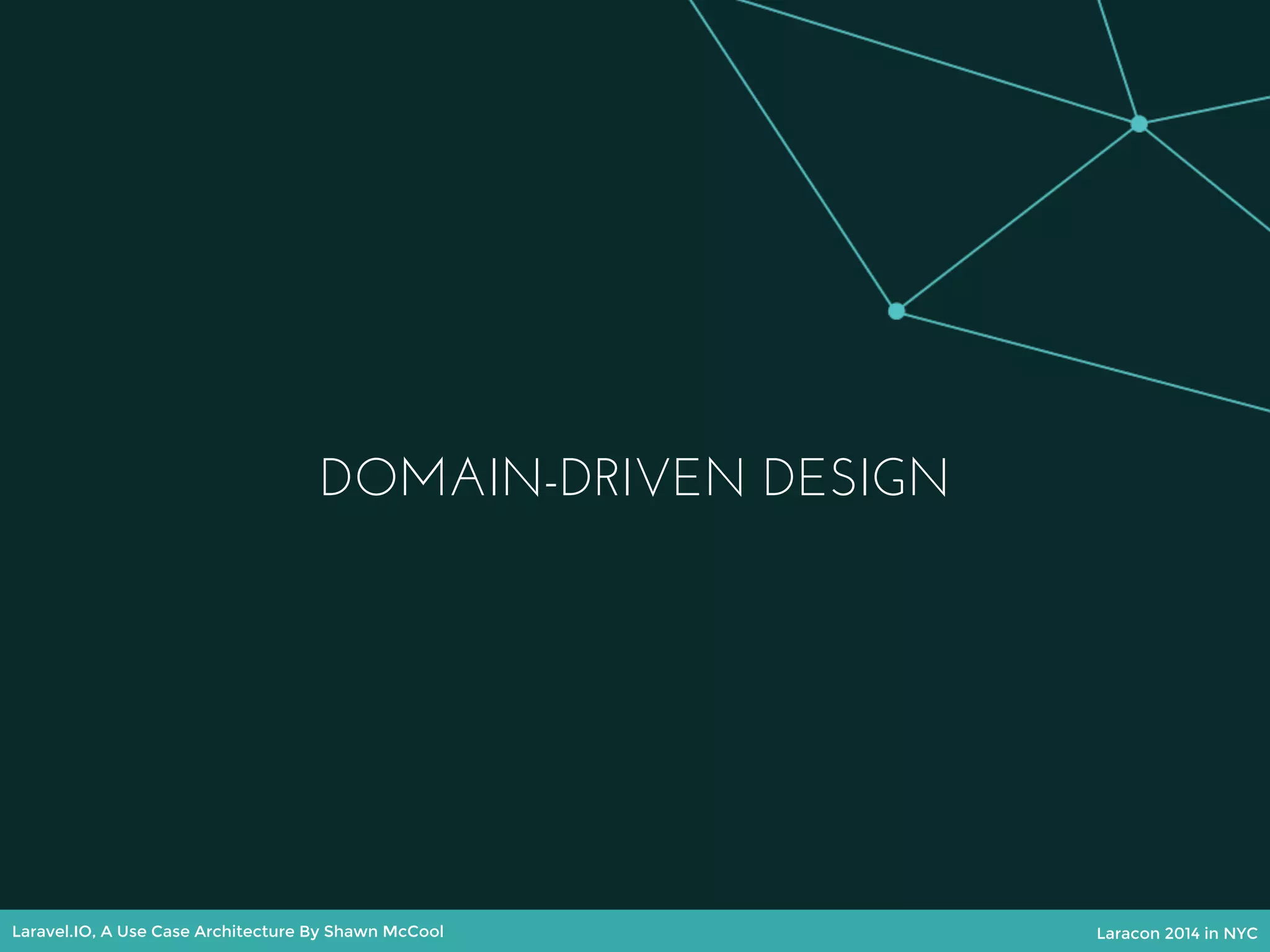
Task: Click the Laravel.IO text in footer
Action: pyautogui.click(x=53, y=932)
